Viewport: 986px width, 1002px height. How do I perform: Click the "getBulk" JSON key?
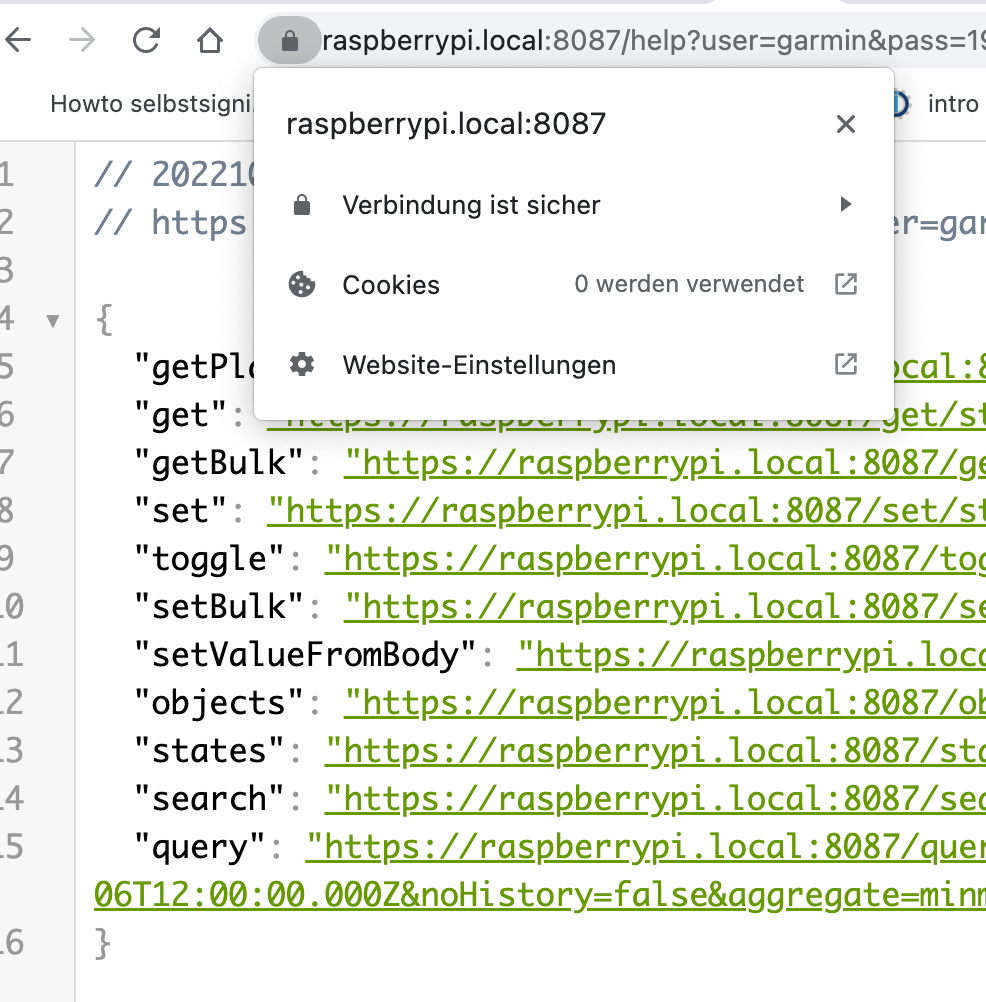(x=219, y=463)
